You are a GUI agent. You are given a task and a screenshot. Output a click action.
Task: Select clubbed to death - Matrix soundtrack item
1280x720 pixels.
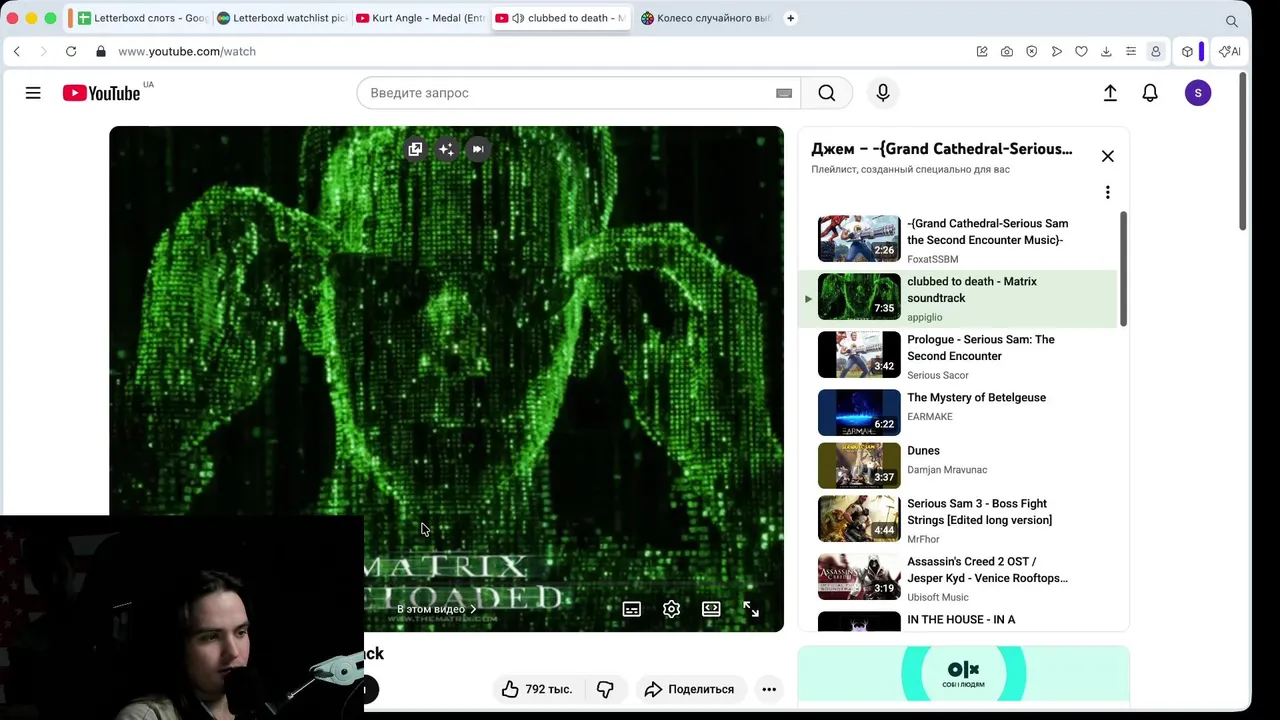[958, 298]
